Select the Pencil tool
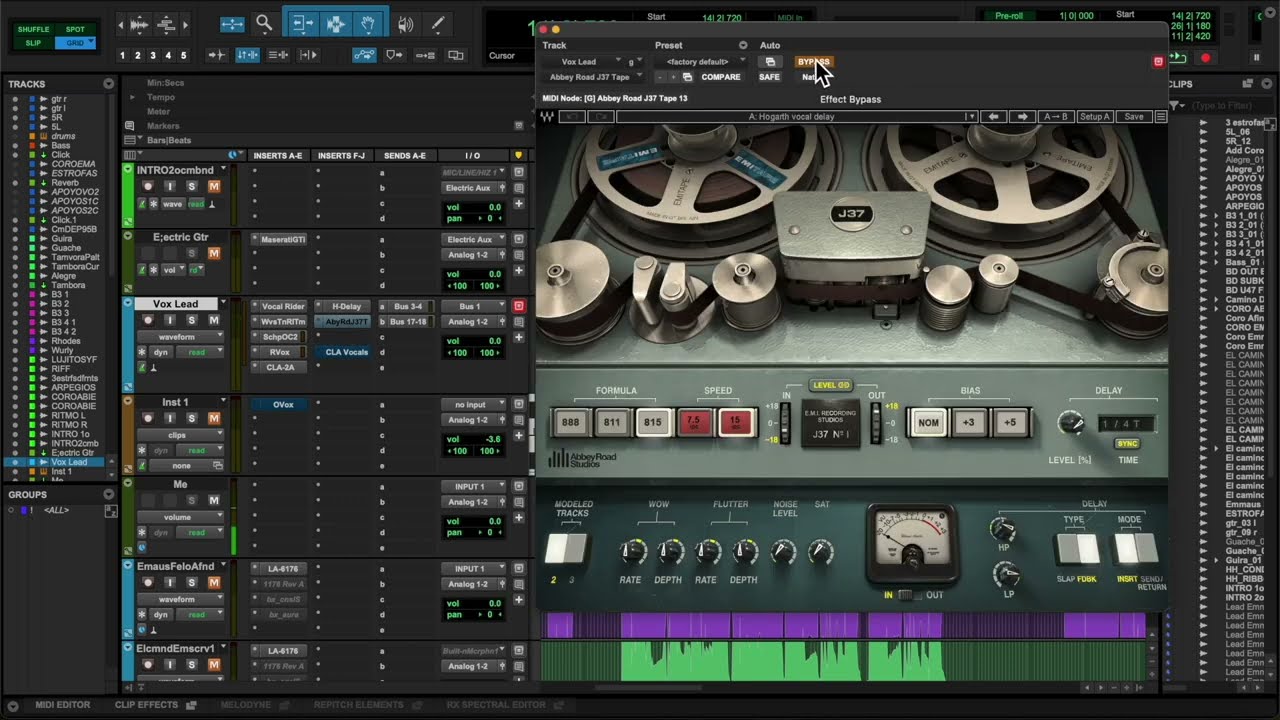This screenshot has width=1280, height=720. point(437,24)
